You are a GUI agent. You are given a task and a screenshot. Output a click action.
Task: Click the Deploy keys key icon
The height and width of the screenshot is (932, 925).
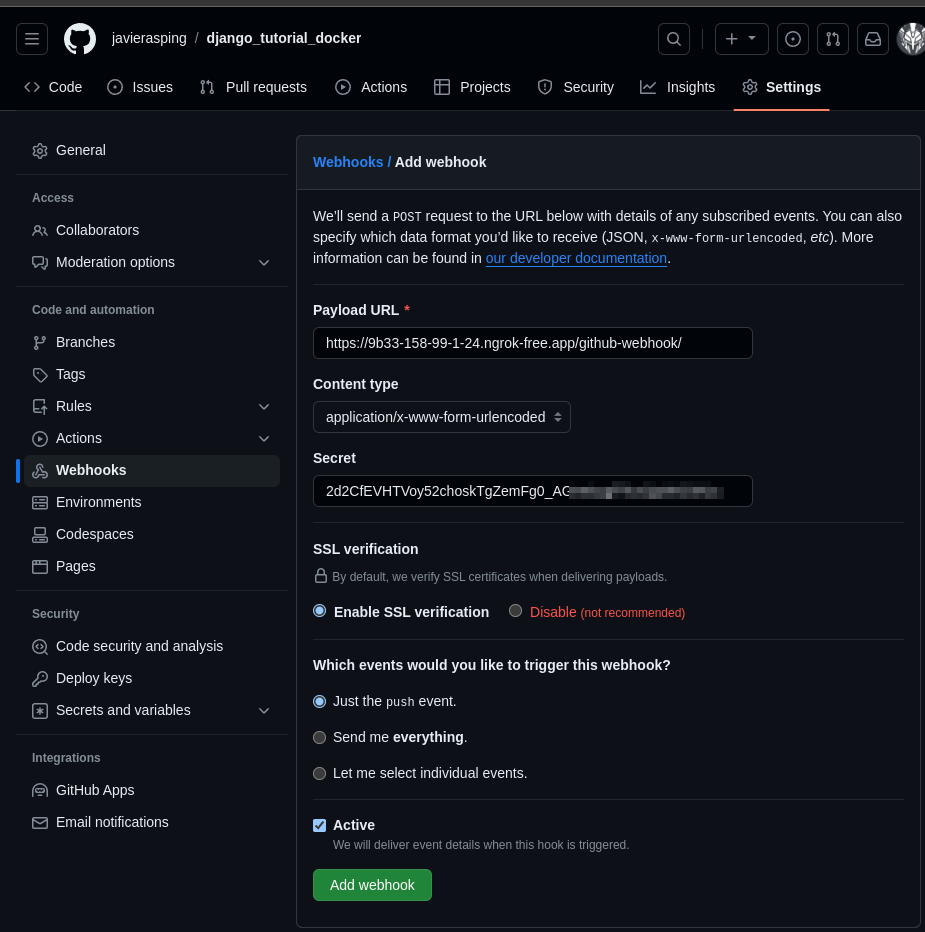40,679
